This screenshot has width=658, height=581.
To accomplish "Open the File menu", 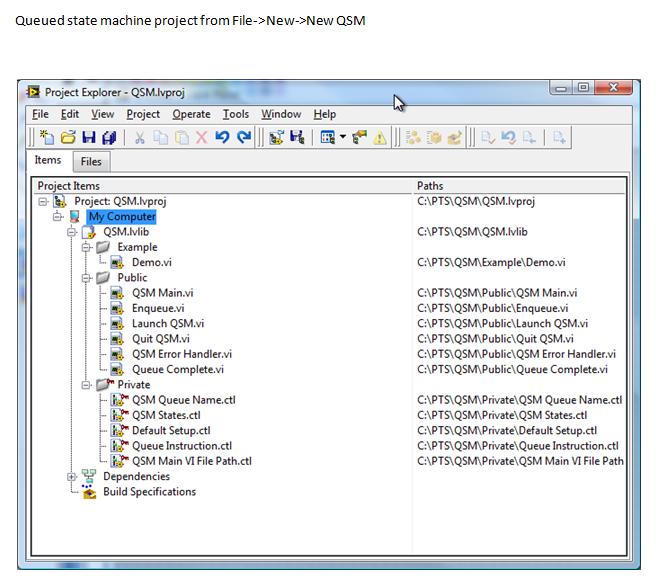I will pyautogui.click(x=40, y=114).
